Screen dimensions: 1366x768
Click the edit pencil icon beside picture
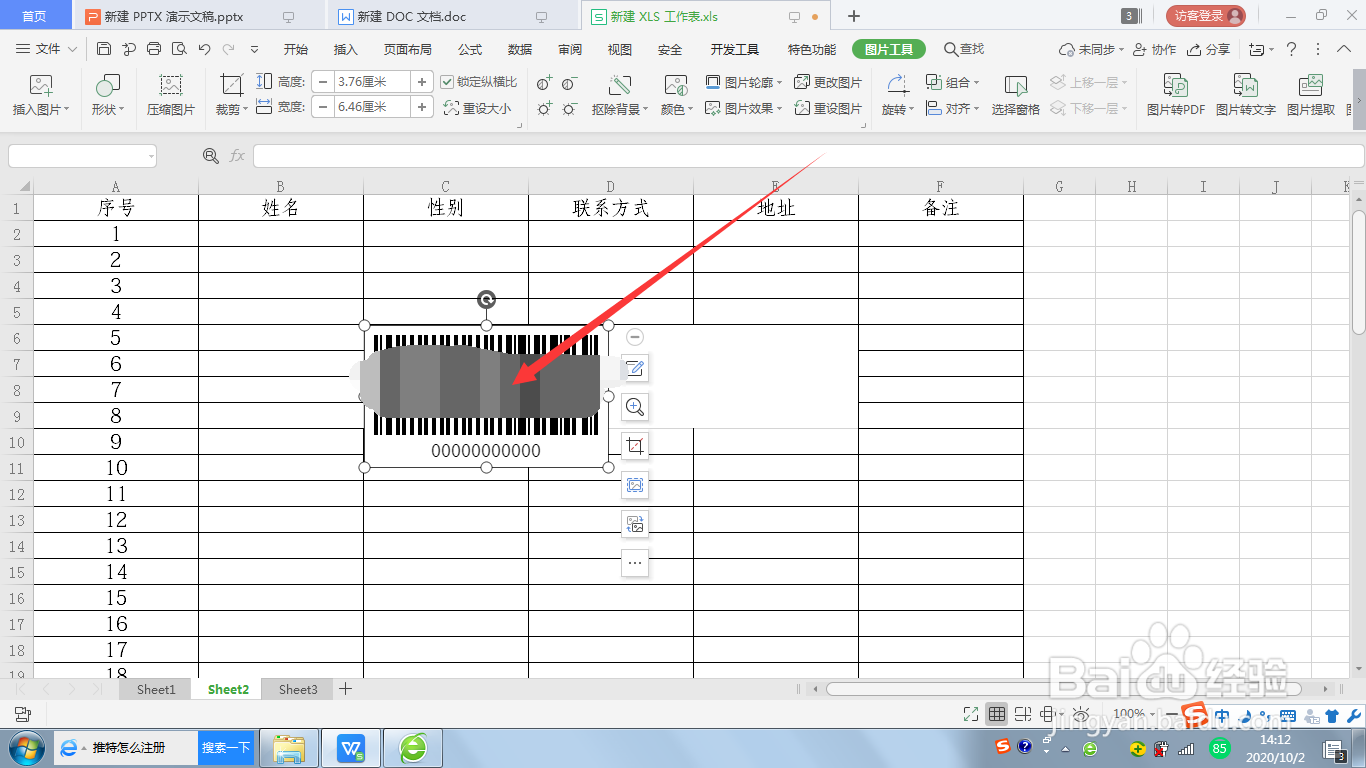[x=634, y=368]
